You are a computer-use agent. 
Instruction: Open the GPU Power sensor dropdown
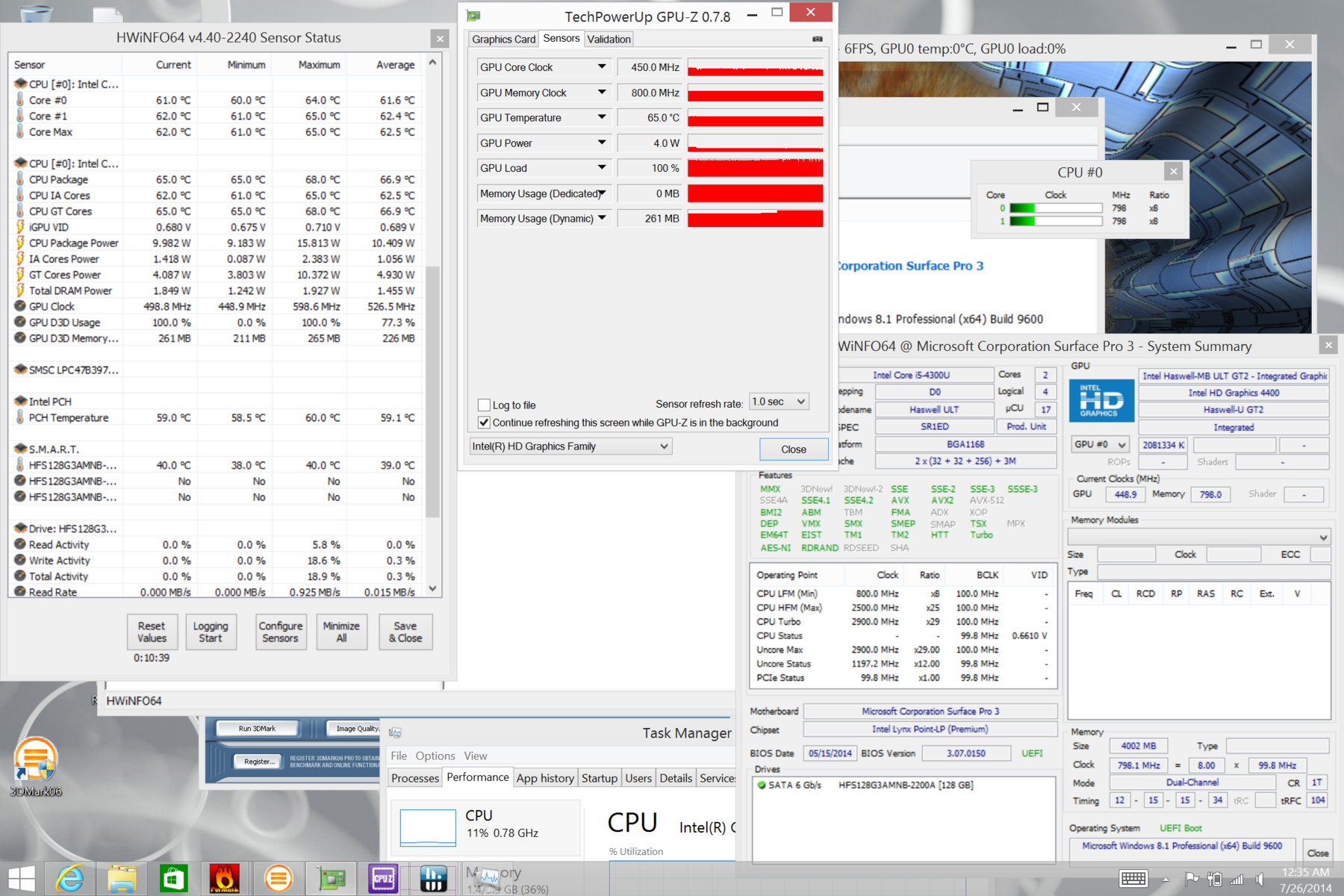click(602, 143)
